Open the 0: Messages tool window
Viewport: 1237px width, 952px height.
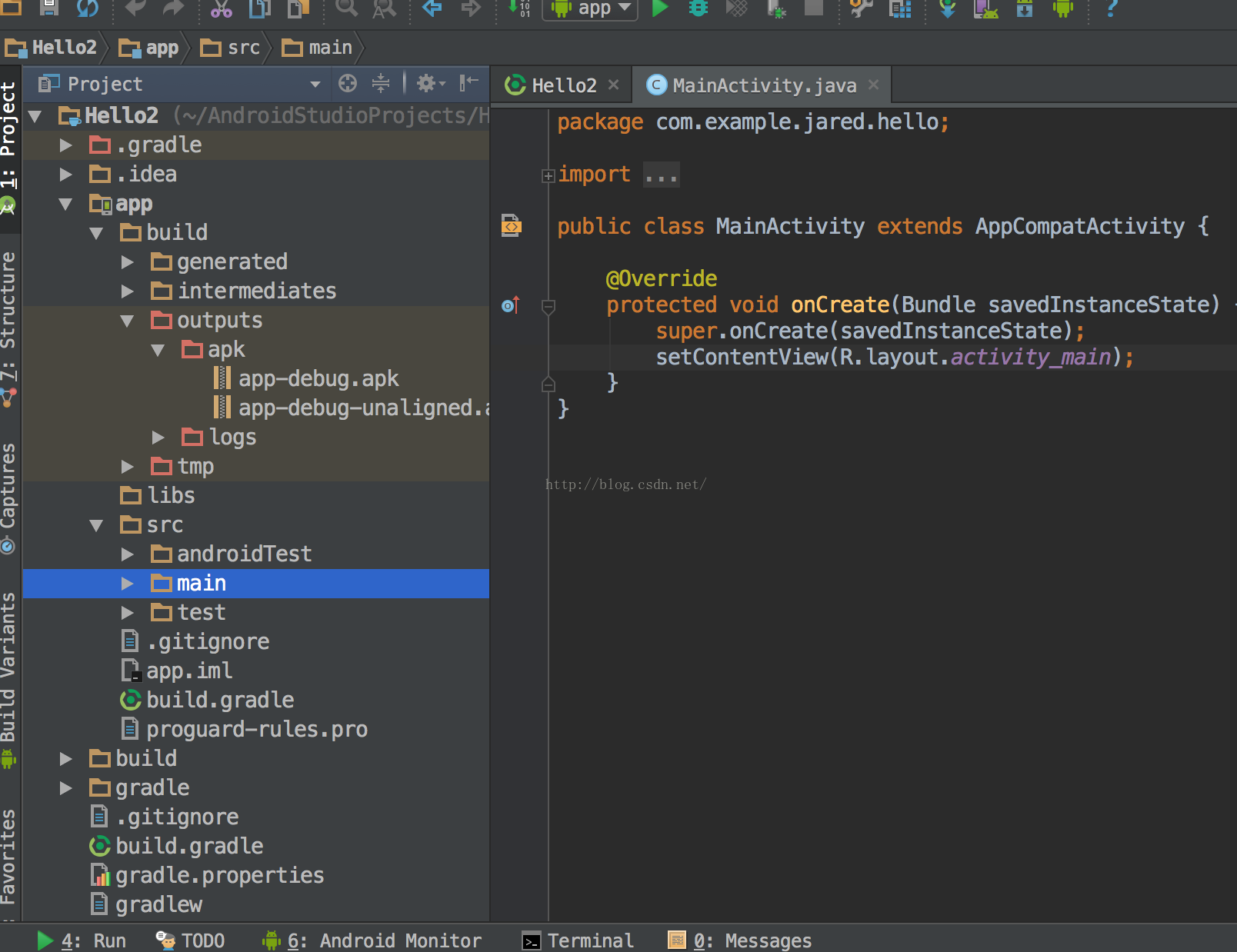[x=740, y=940]
